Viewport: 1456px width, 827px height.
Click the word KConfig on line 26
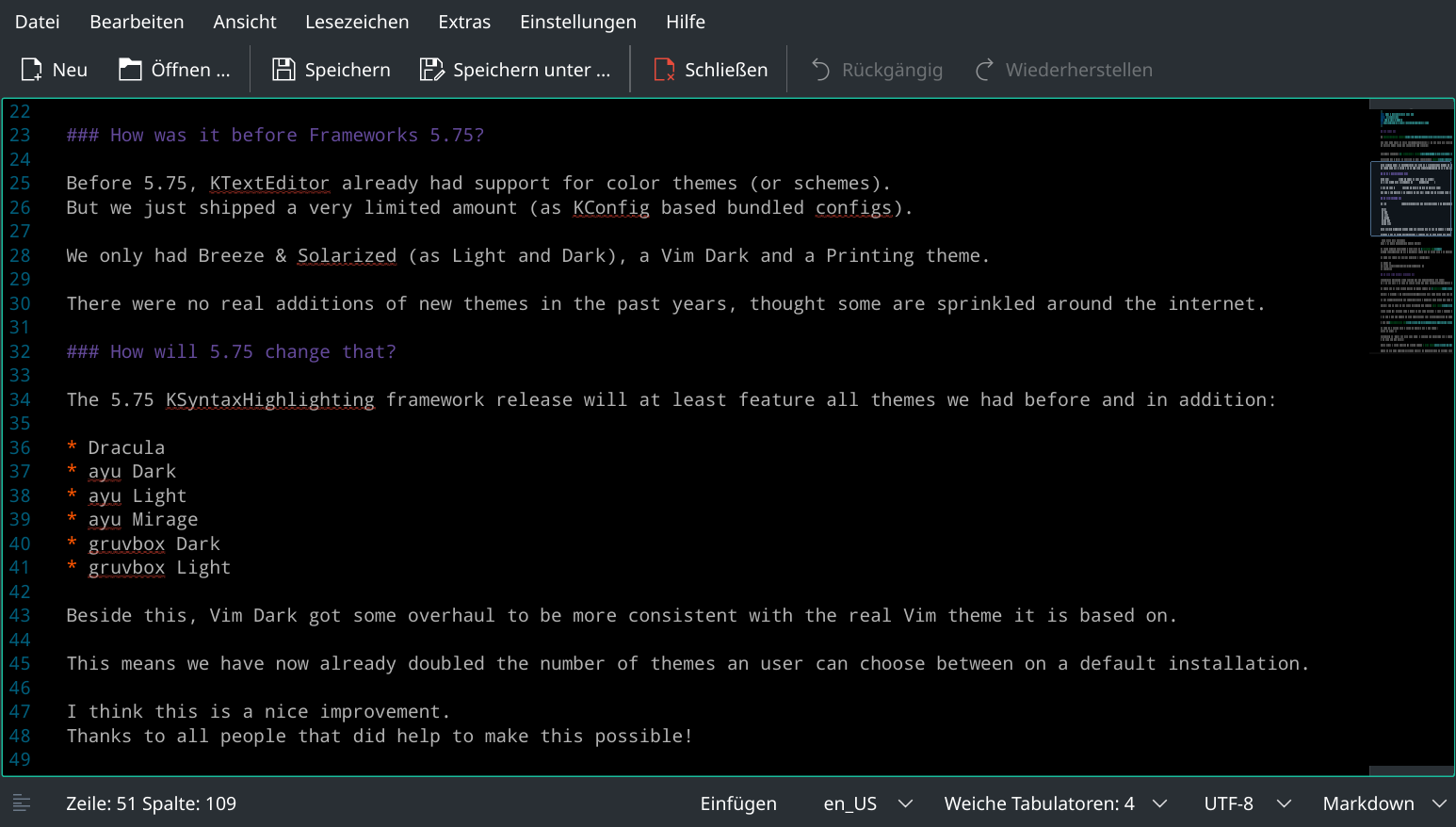pos(611,207)
